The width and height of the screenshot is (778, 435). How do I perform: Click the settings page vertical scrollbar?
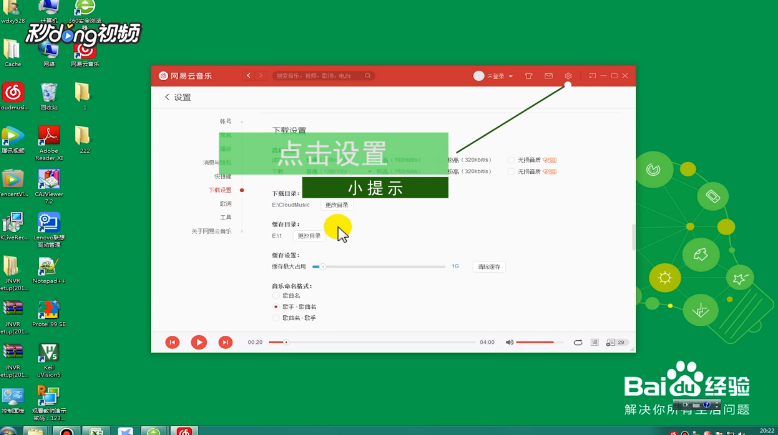[634, 237]
